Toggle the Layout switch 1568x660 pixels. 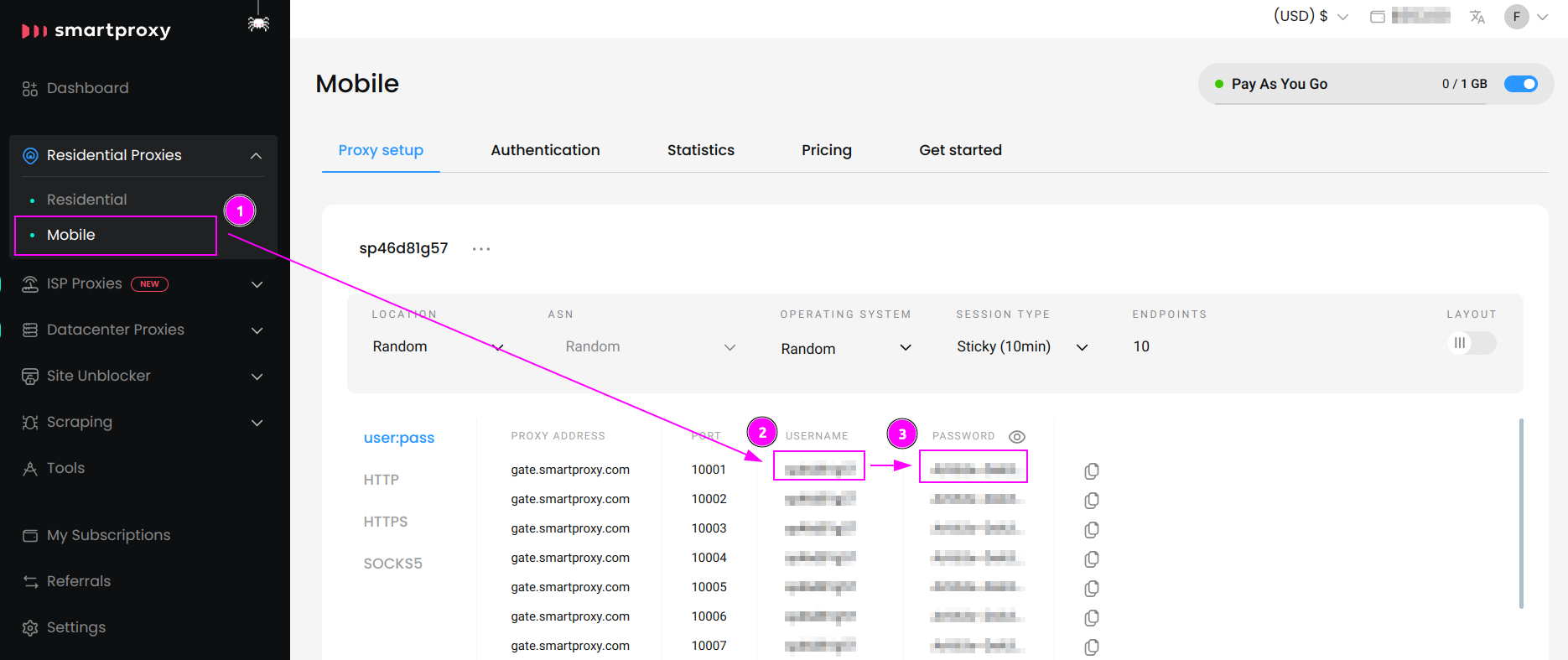click(1472, 343)
